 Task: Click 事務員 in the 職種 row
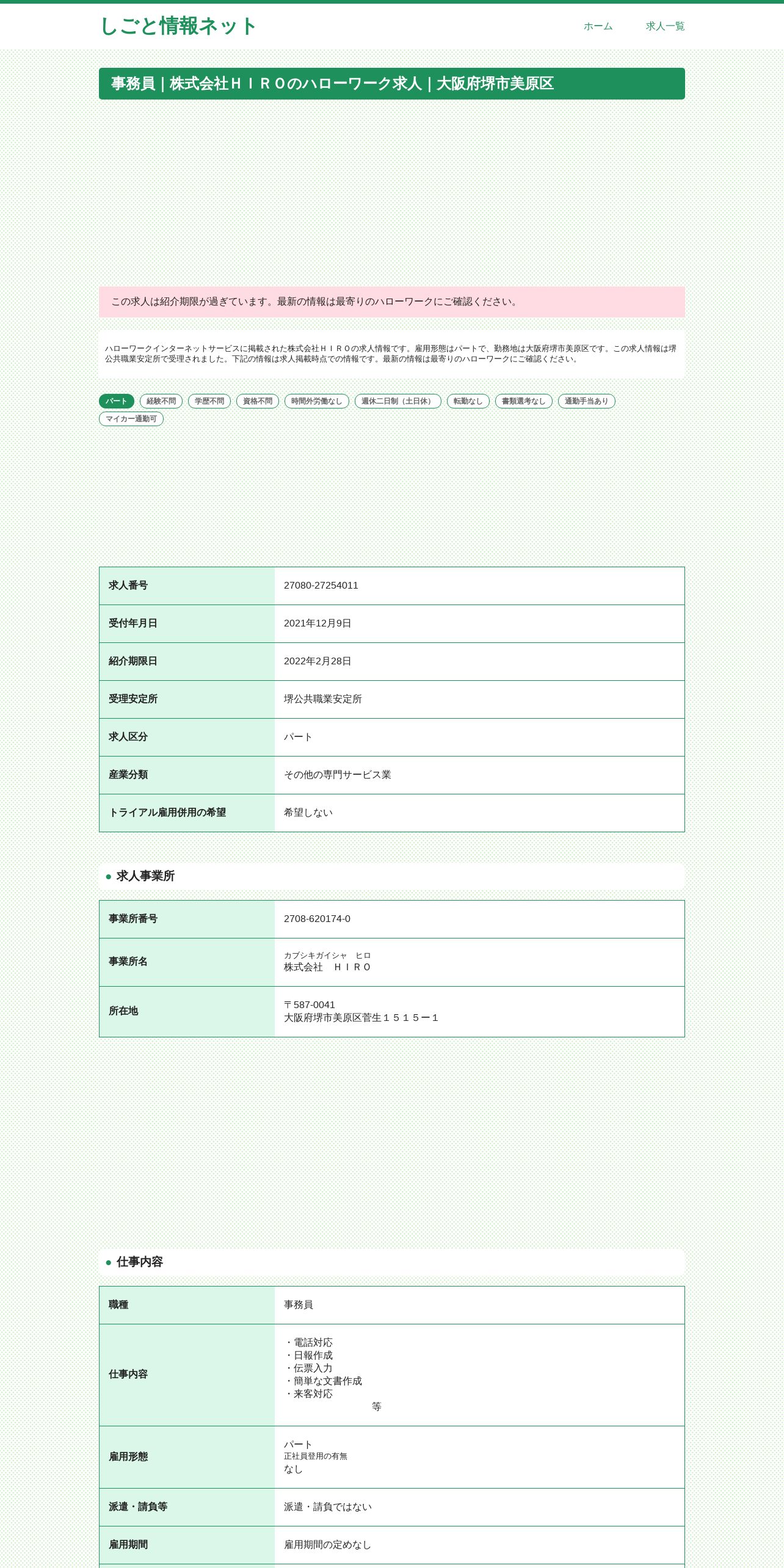(299, 1305)
